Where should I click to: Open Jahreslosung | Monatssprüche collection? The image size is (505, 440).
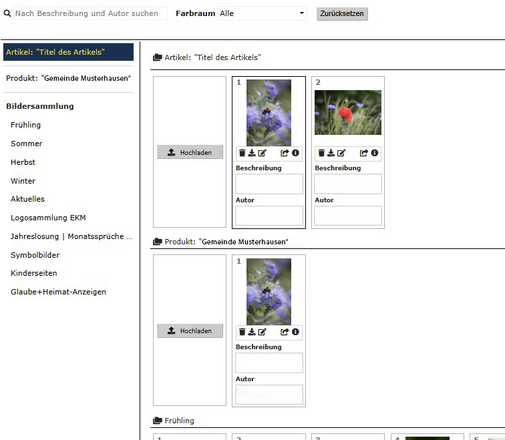(71, 236)
